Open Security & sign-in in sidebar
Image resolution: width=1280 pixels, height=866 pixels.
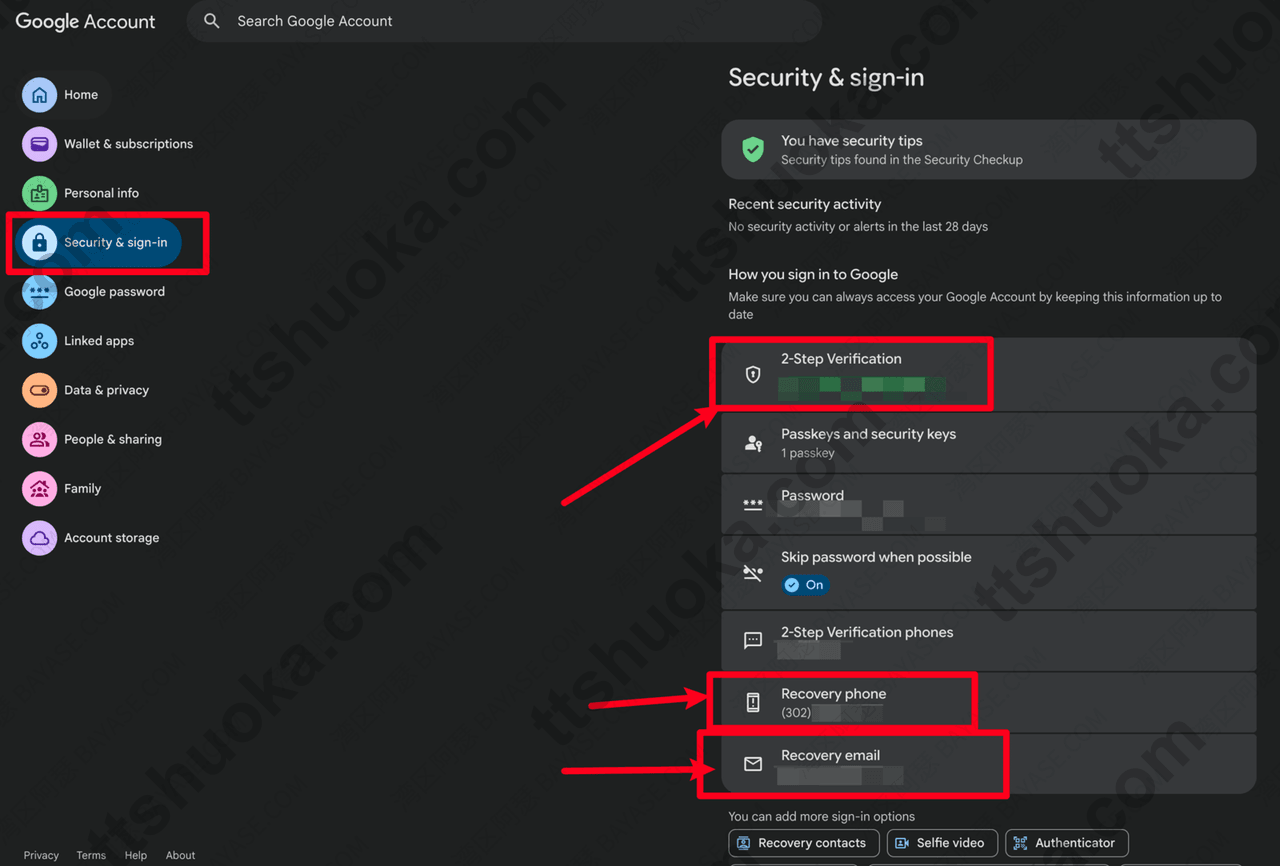click(x=98, y=243)
